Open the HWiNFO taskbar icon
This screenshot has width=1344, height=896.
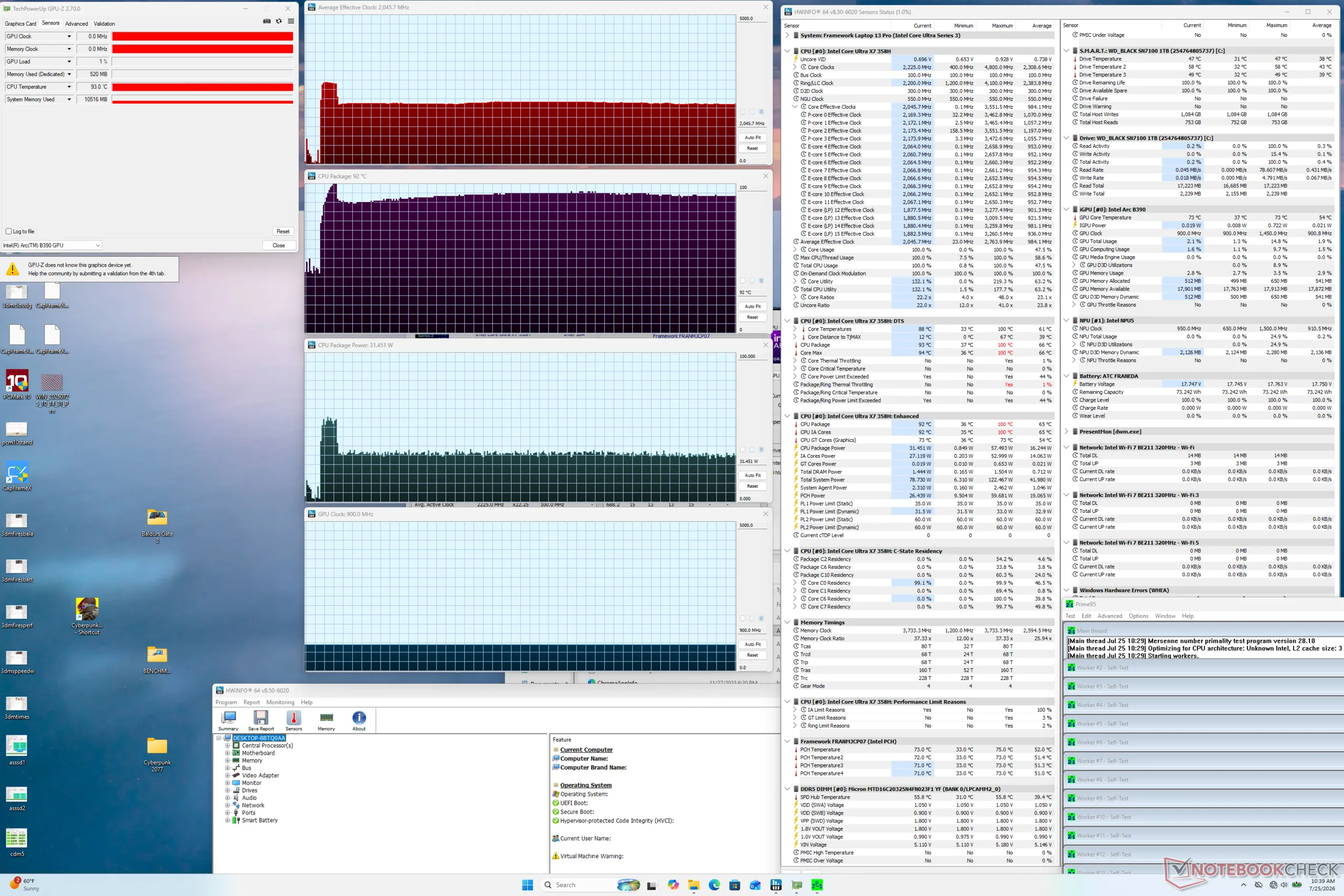[x=776, y=884]
